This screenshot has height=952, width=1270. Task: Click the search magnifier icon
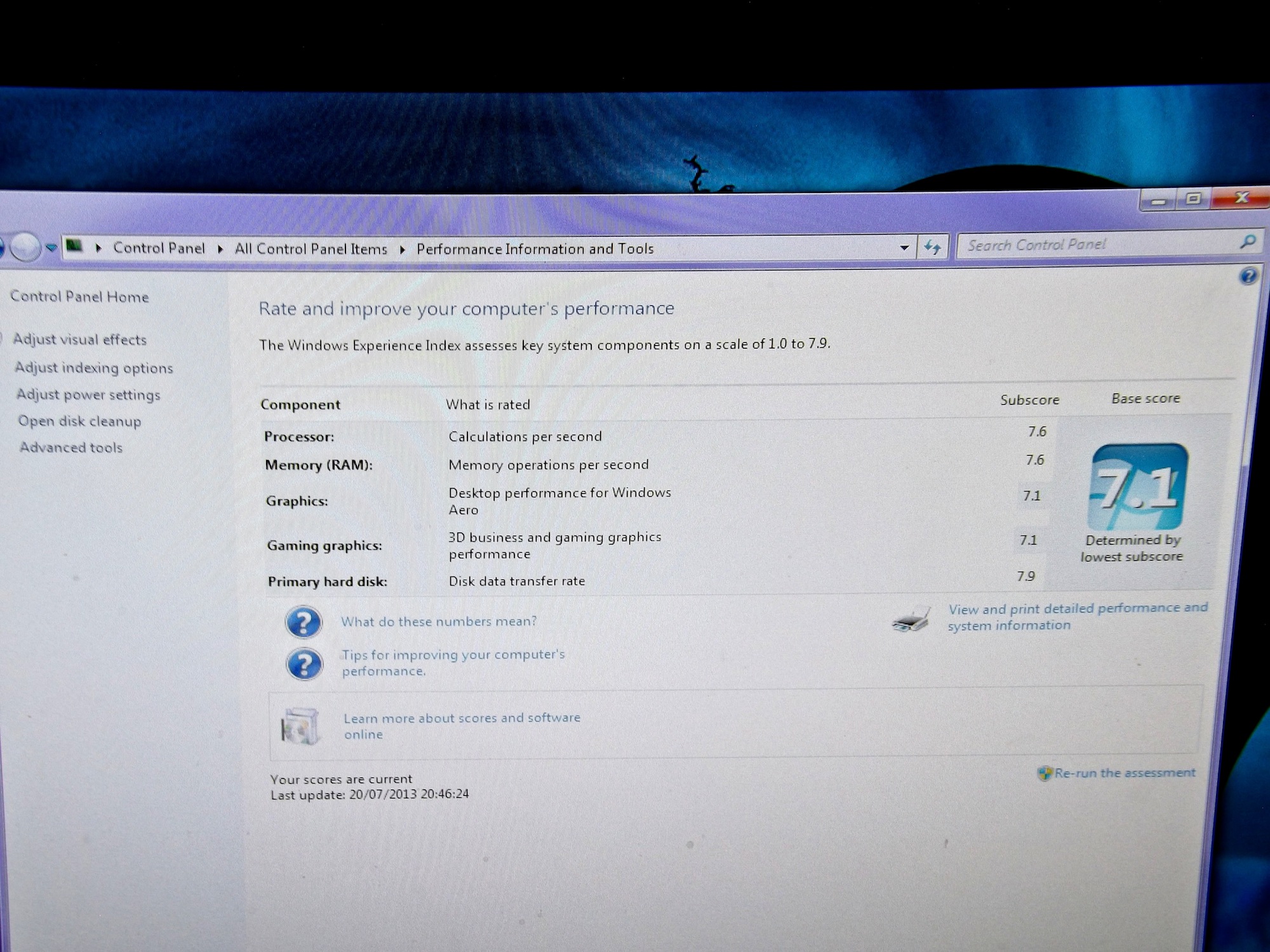pos(1247,242)
